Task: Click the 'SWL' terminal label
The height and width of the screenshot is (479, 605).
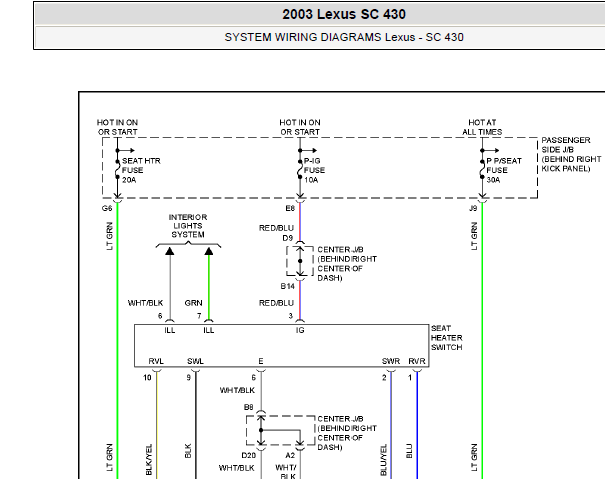Action: tap(195, 361)
